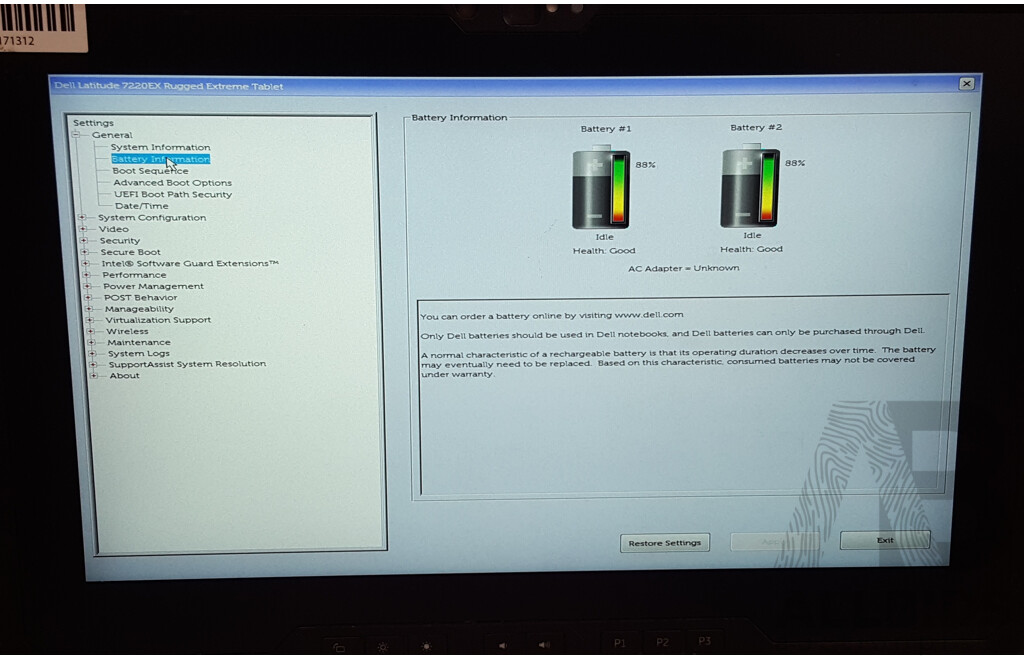Expand the Video settings node
1024x660 pixels.
coord(83,229)
